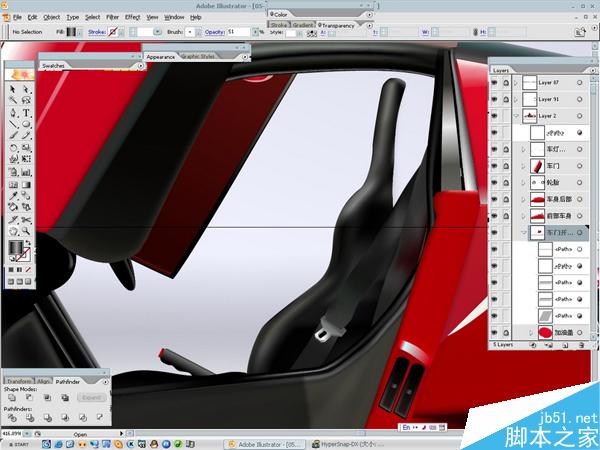Pick the Magic Wand tool

click(13, 100)
